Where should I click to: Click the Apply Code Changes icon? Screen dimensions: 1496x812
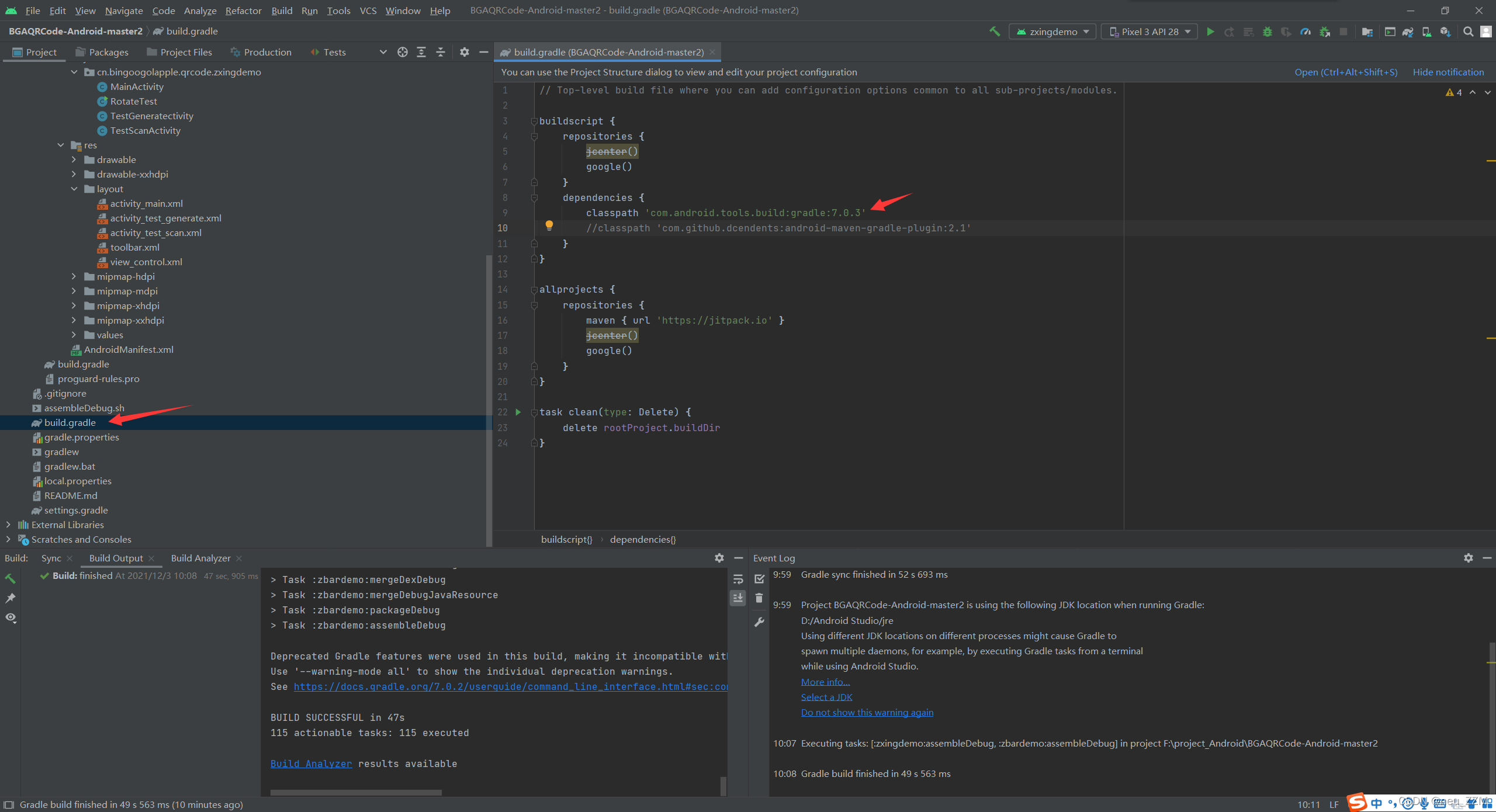click(1248, 32)
